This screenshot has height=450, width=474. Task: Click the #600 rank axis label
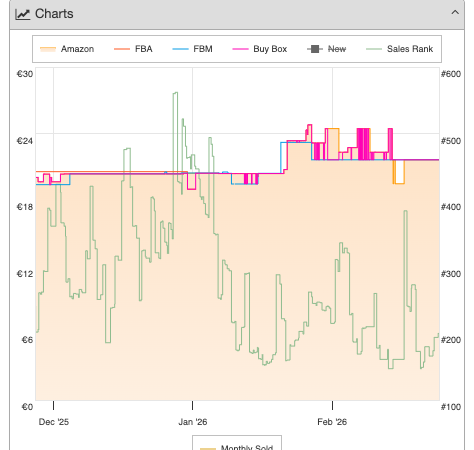pyautogui.click(x=451, y=74)
